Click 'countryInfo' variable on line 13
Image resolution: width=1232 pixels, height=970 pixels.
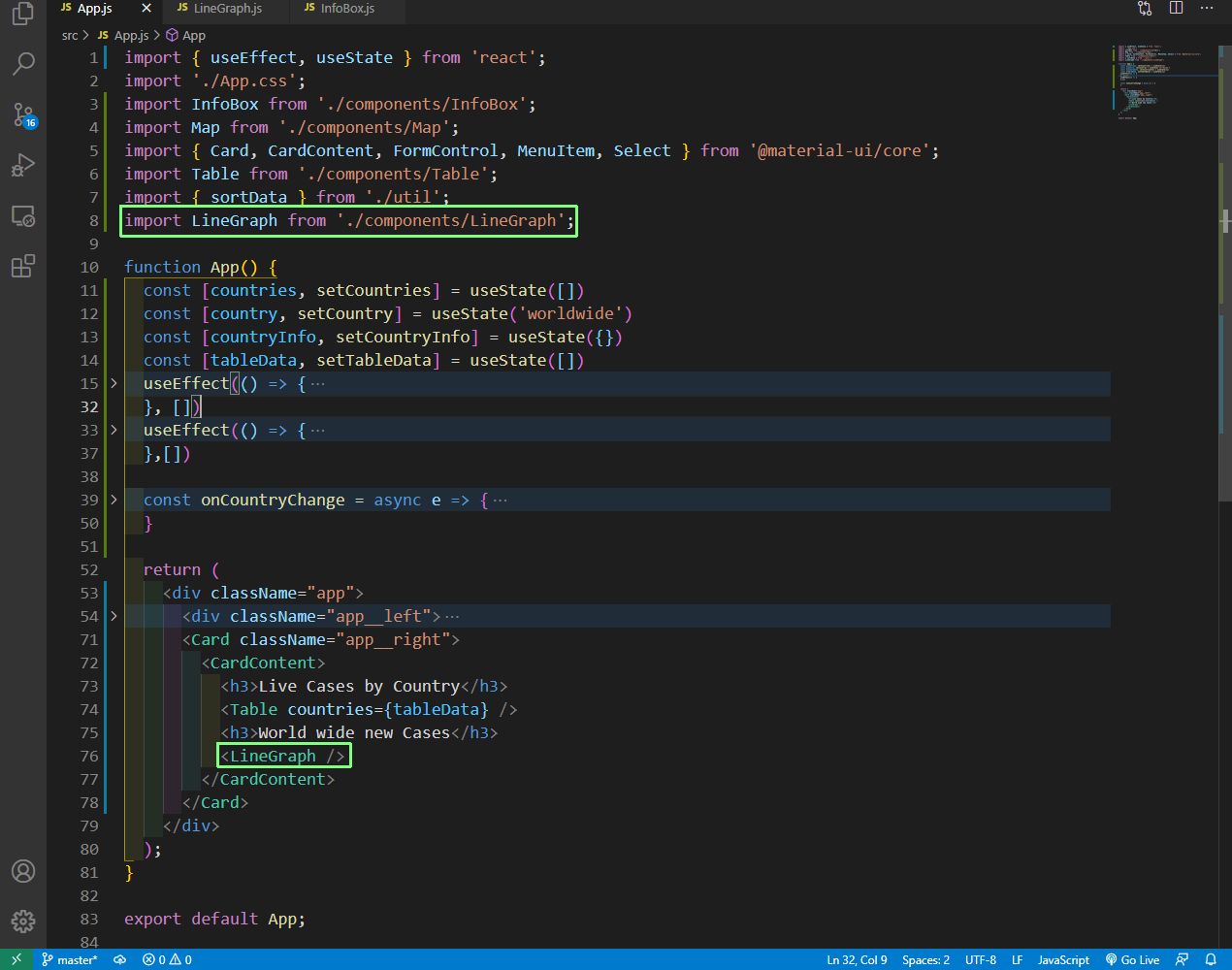tap(263, 337)
